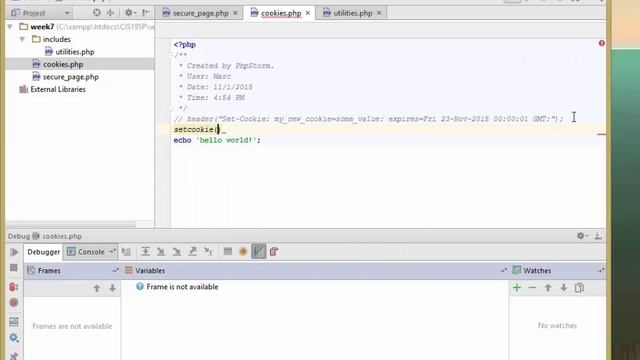
Task: Click the commented header Set-Cookie line
Action: tap(368, 119)
